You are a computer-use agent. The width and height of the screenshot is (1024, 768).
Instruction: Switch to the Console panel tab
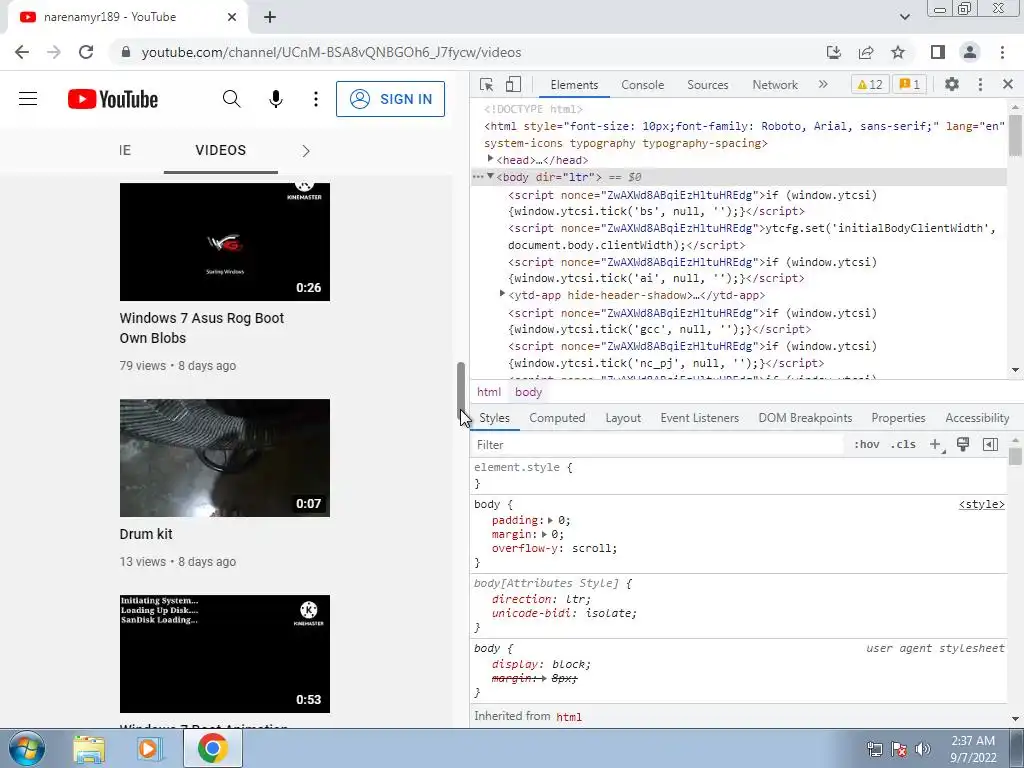643,85
